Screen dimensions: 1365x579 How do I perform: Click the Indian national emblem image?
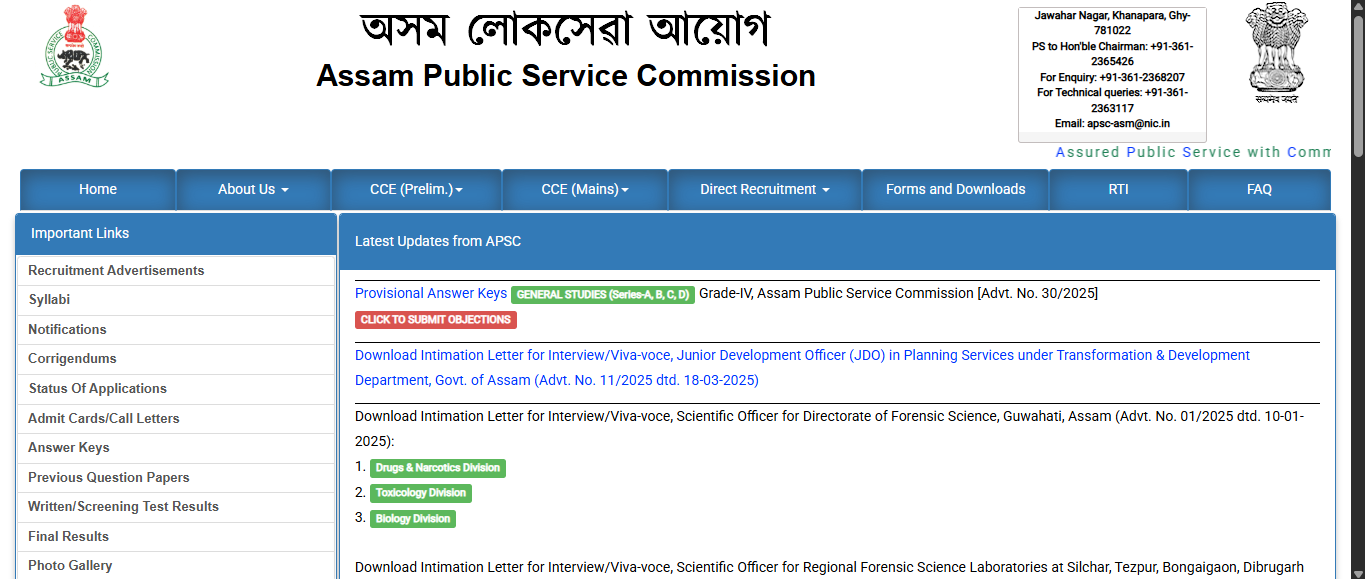coord(1276,53)
